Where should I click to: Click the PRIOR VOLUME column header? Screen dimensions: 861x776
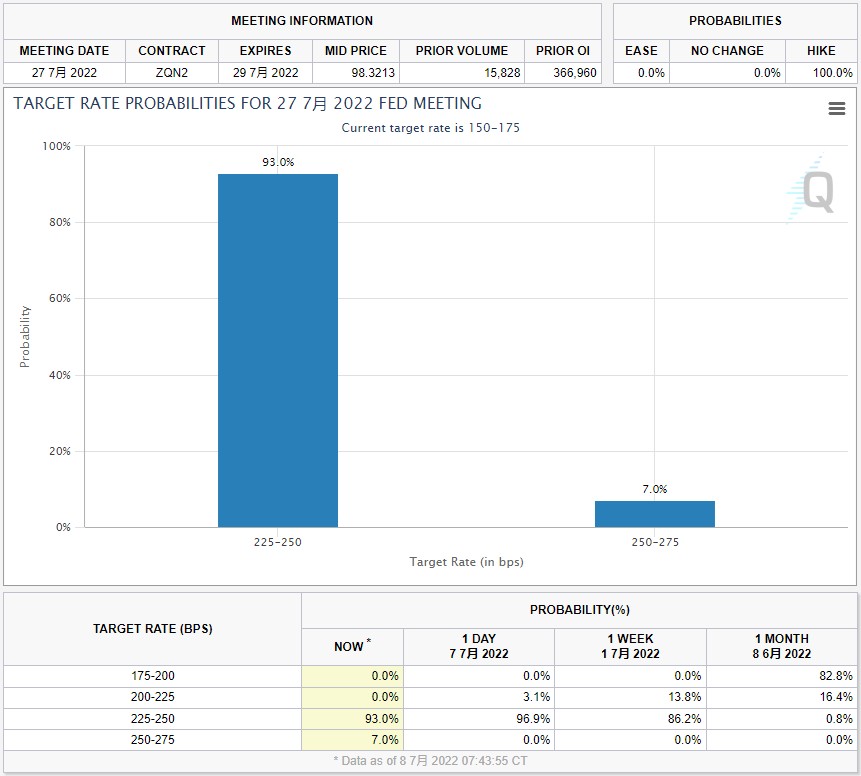coord(462,51)
